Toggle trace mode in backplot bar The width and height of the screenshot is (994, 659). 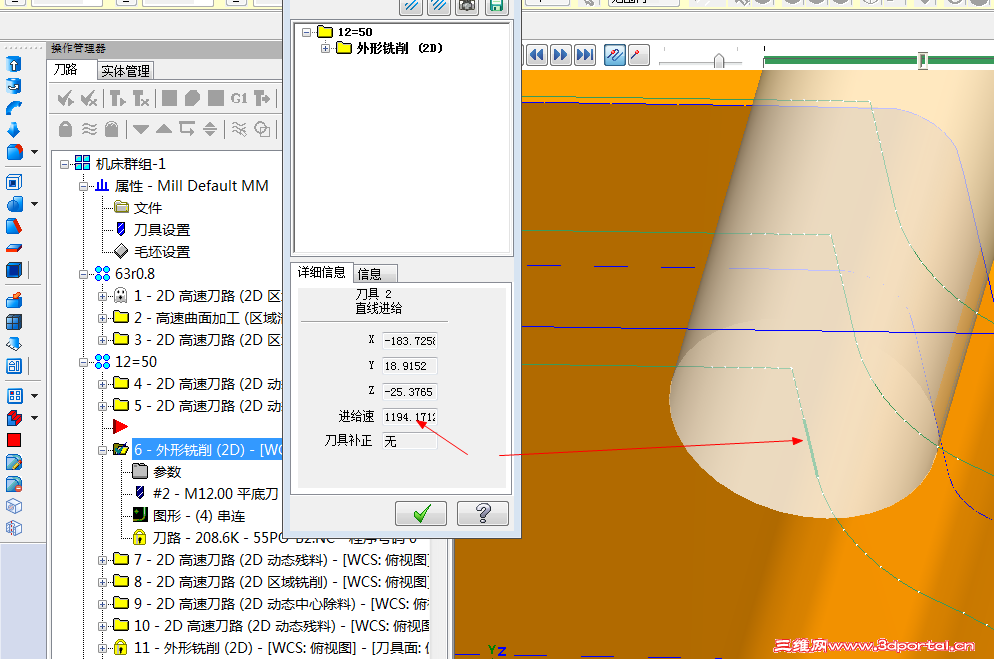point(614,55)
